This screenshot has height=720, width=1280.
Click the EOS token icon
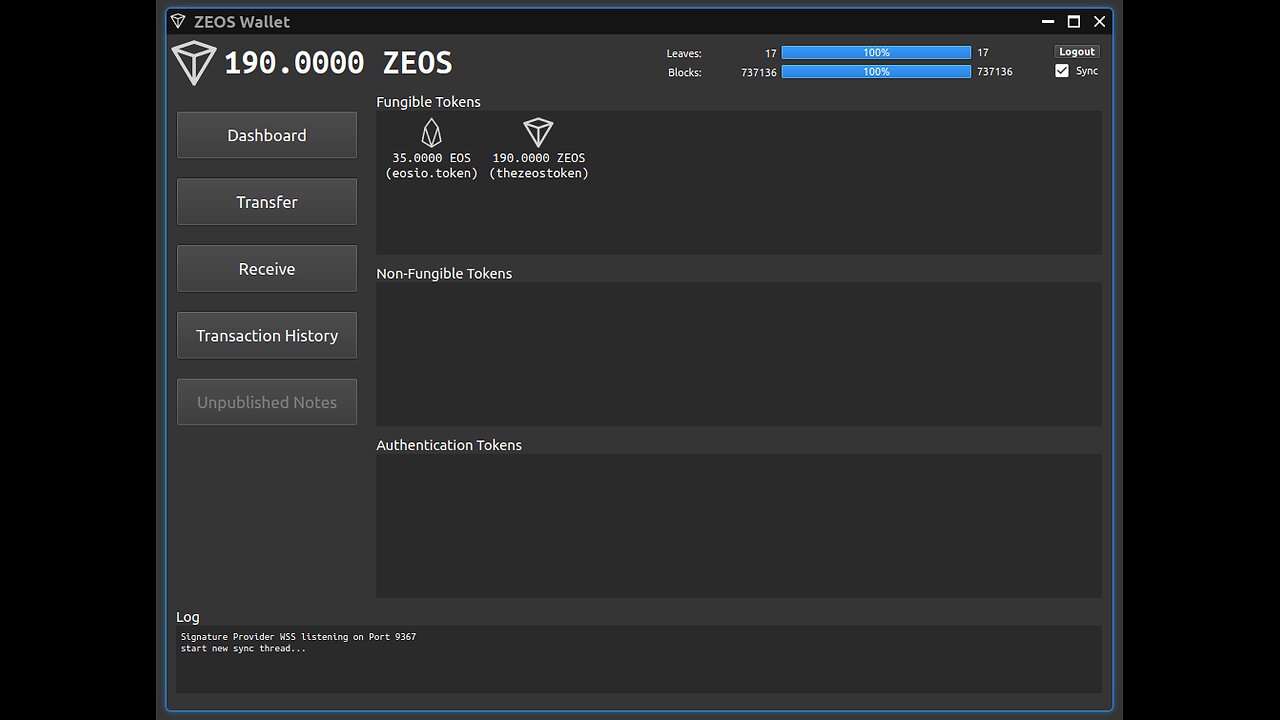coord(431,133)
